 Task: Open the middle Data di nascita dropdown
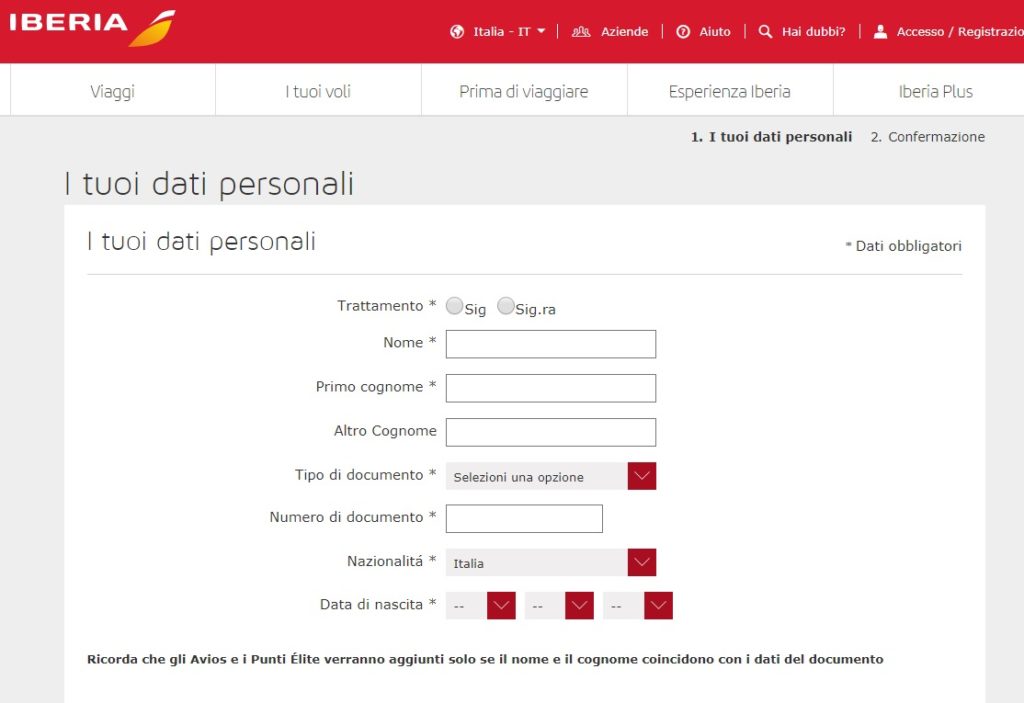[579, 605]
